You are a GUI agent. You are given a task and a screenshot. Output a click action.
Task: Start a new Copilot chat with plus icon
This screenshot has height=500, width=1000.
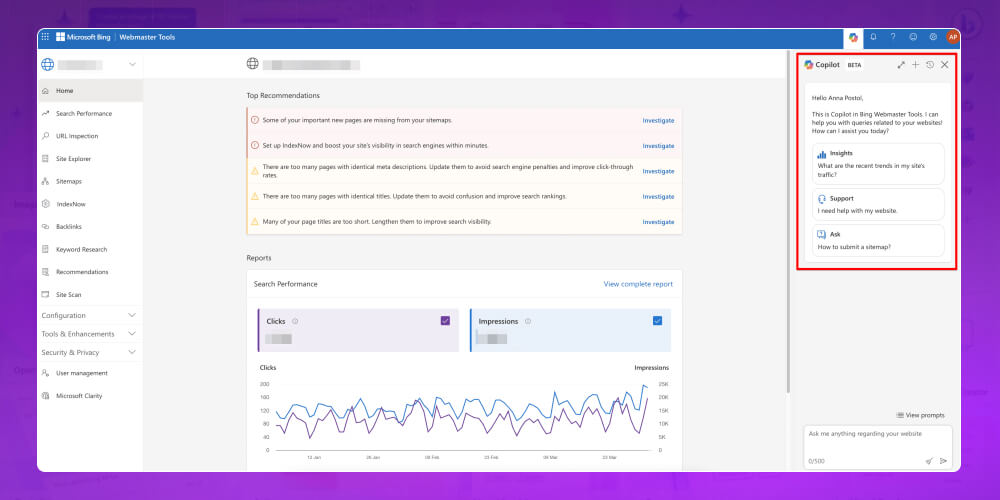915,65
